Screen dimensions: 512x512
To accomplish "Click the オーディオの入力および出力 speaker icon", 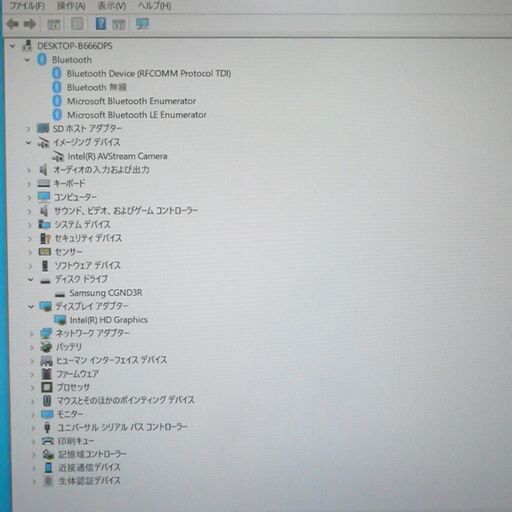I will click(x=43, y=170).
